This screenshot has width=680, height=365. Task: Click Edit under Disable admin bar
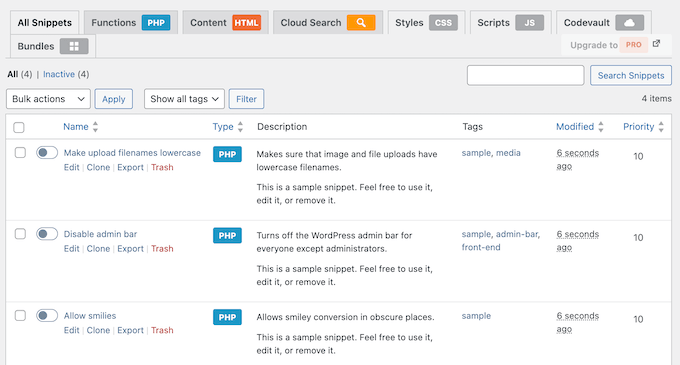[72, 249]
